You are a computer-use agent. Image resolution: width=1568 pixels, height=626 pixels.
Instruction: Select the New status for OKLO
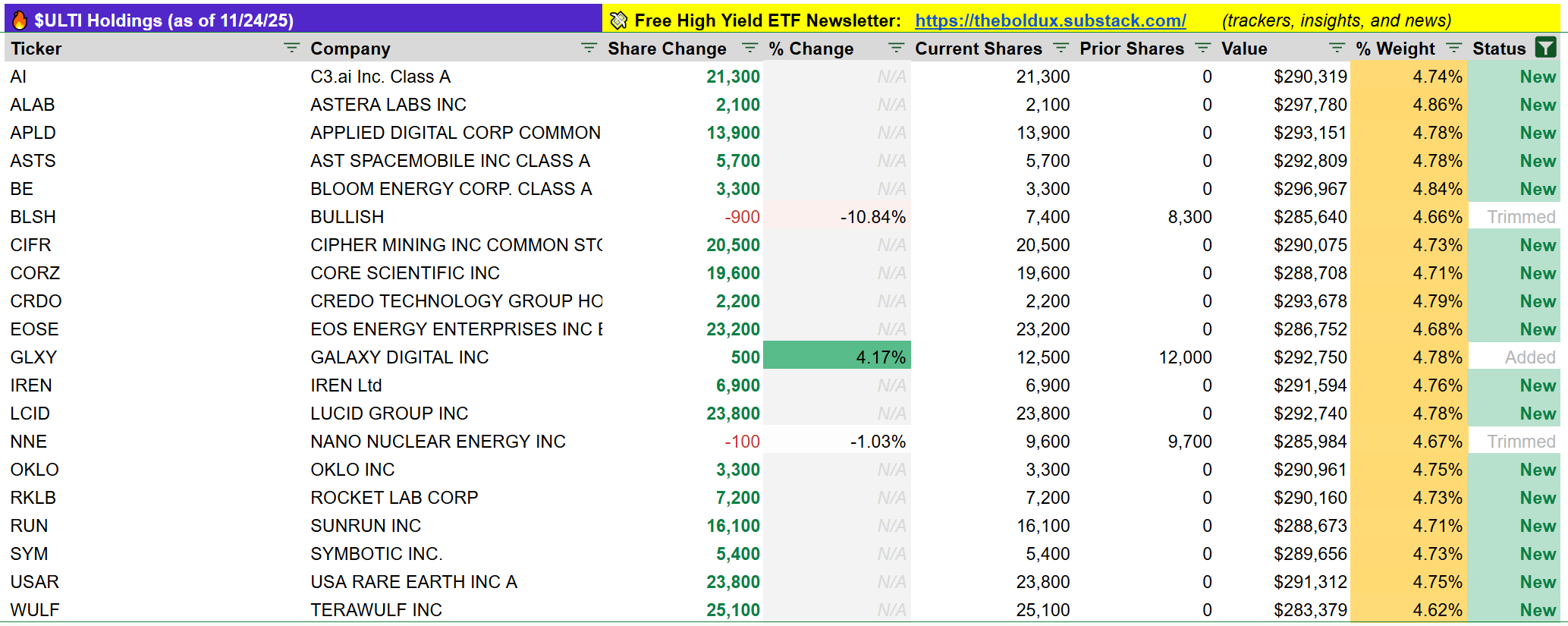(x=1514, y=470)
